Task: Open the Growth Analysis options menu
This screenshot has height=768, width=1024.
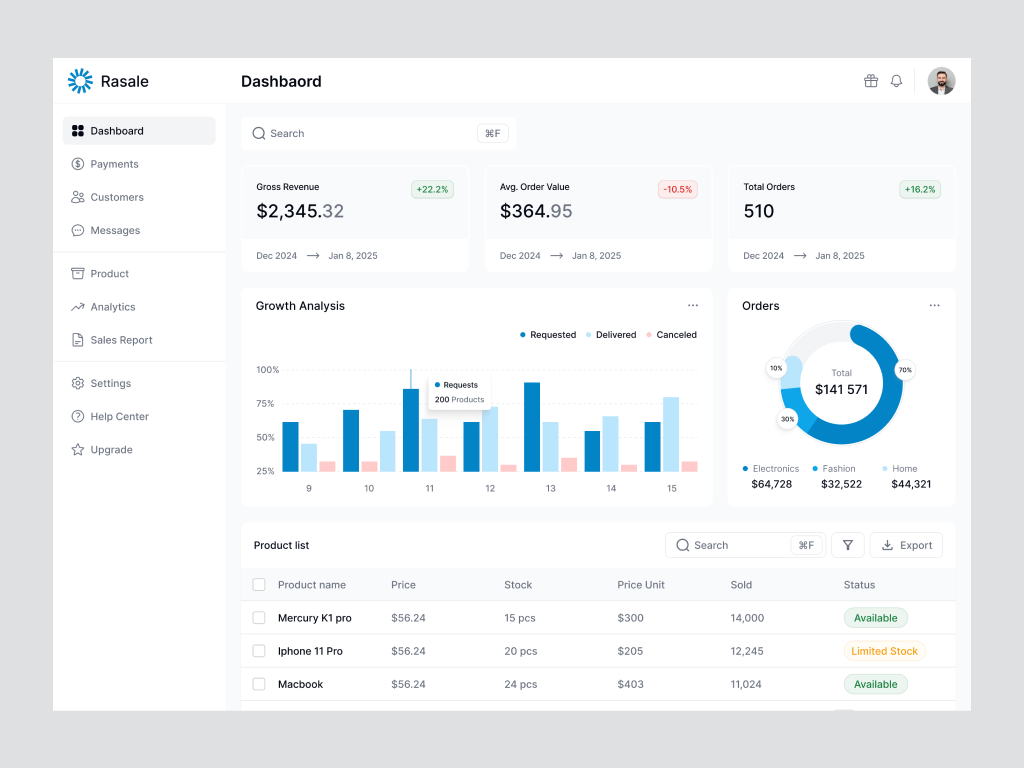Action: [x=693, y=305]
